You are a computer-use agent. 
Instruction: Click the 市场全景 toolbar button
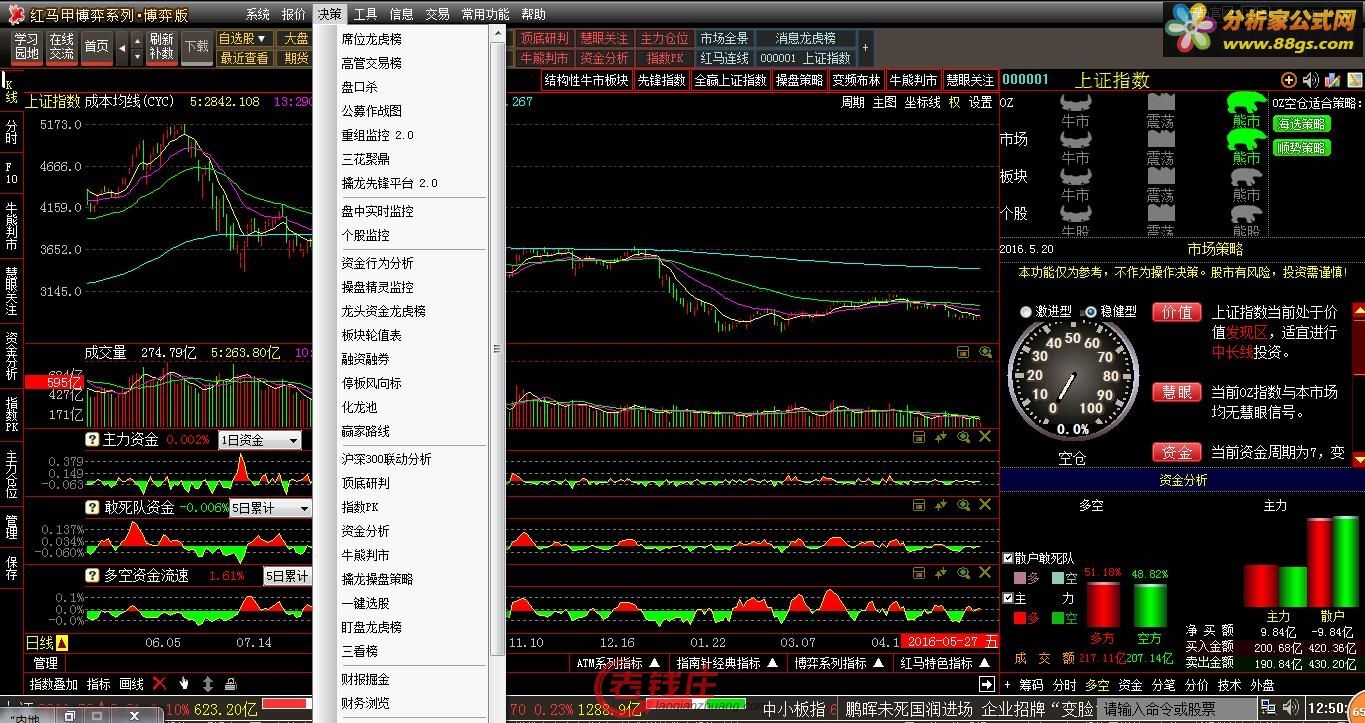tap(724, 38)
